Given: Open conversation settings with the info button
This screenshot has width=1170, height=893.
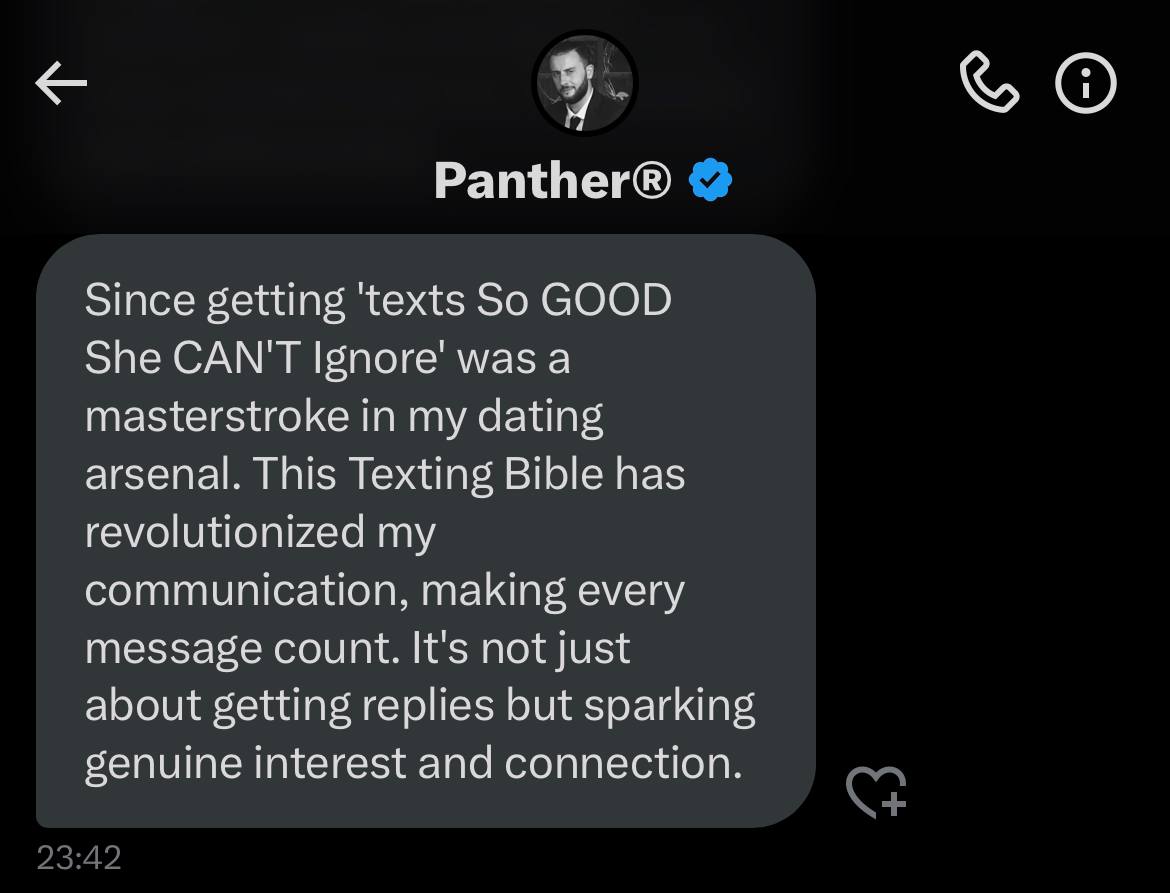Looking at the screenshot, I should point(1085,83).
